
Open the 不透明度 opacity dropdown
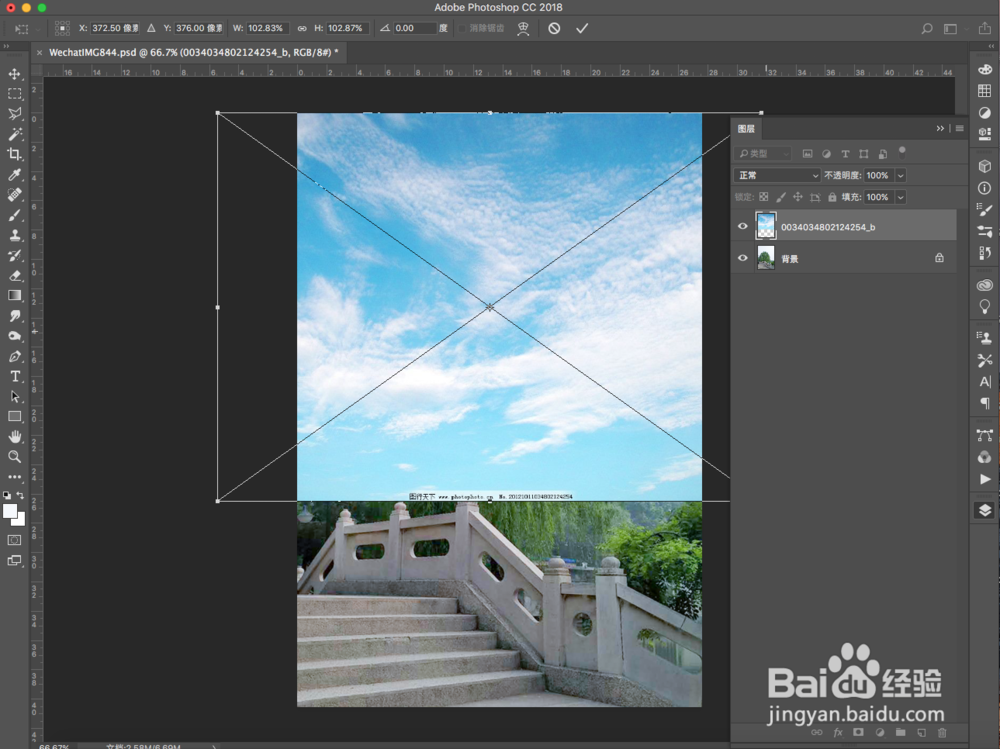(899, 175)
